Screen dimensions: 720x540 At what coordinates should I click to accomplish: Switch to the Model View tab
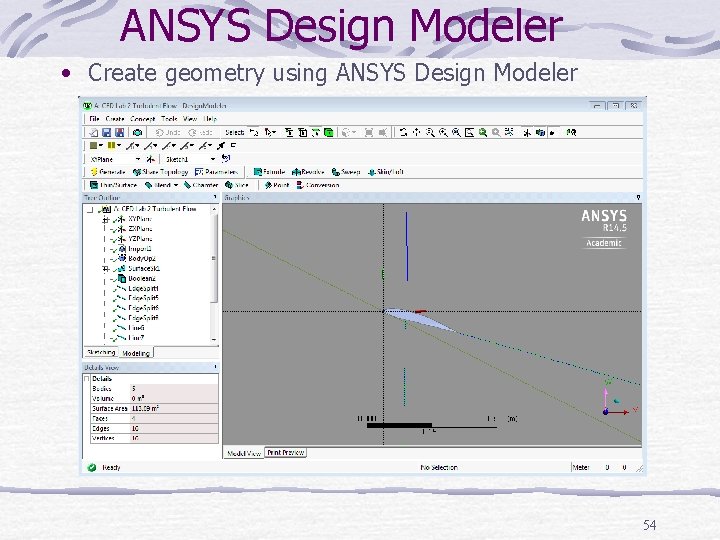coord(244,453)
